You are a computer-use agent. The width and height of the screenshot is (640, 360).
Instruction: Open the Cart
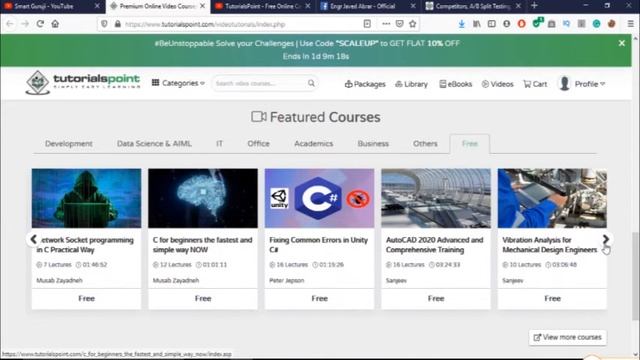[x=535, y=84]
